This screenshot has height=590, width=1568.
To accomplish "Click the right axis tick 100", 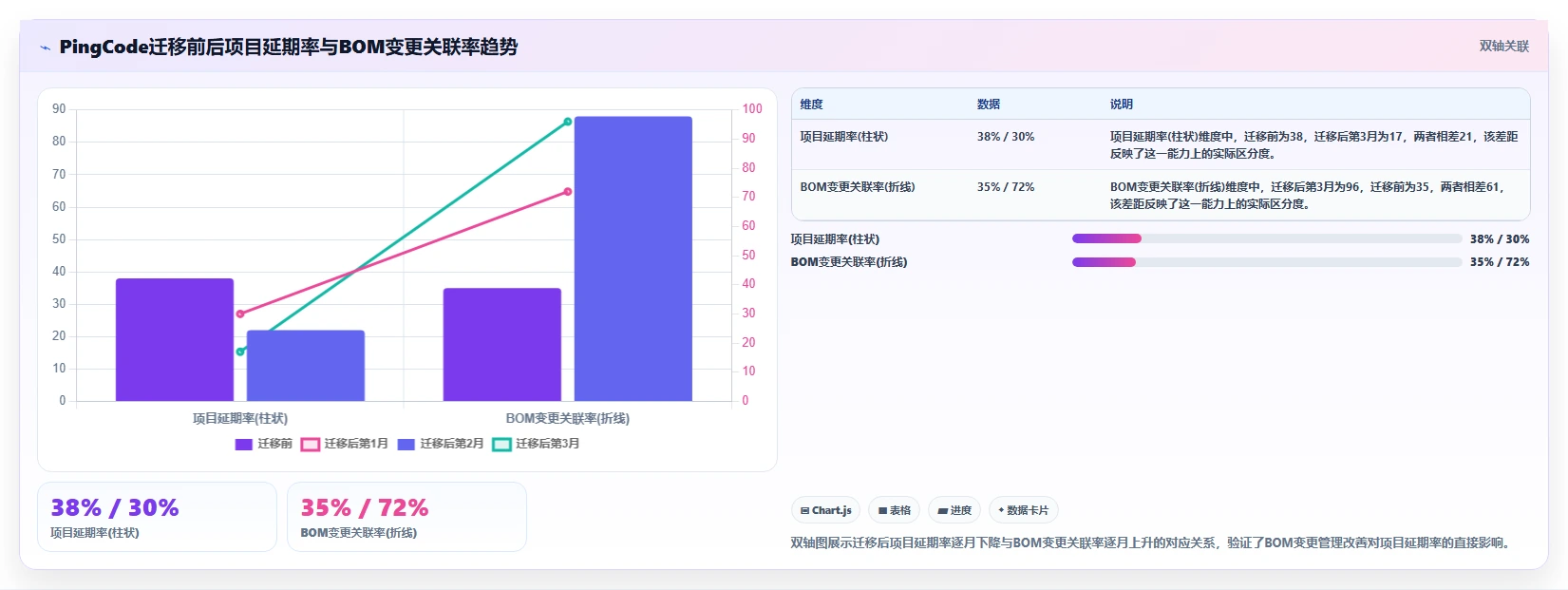I will click(x=752, y=109).
